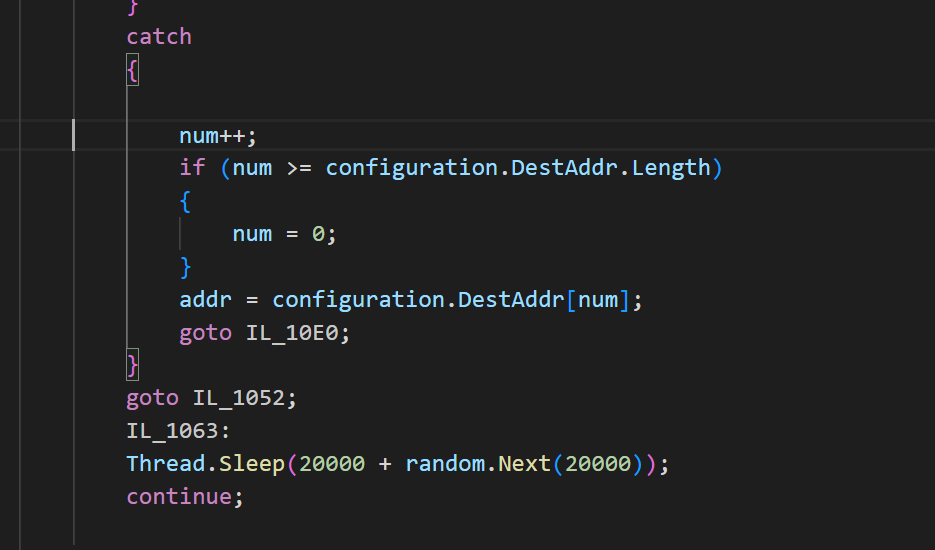This screenshot has width=935, height=550.
Task: Click configuration in the if condition
Action: pyautogui.click(x=411, y=168)
